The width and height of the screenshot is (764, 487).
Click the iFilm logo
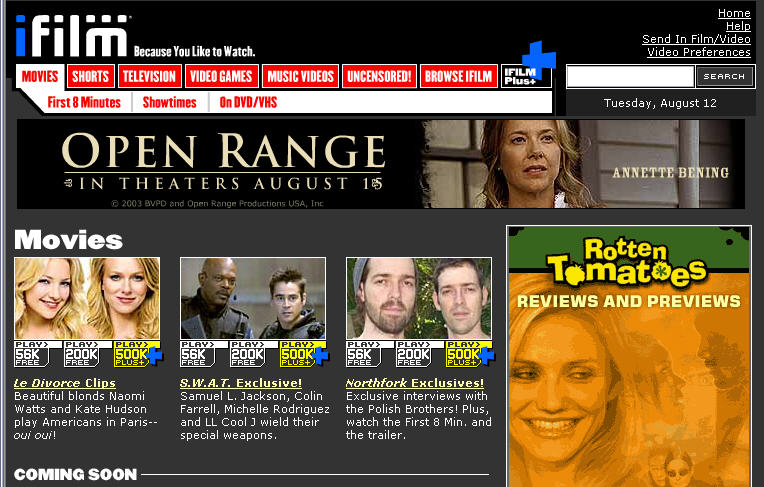(x=72, y=35)
